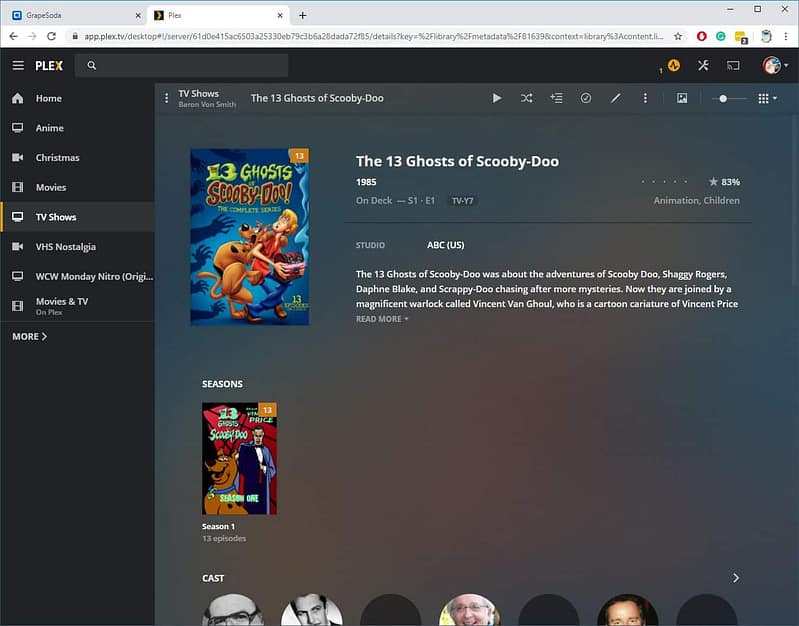Select the first cast member photo
This screenshot has height=626, width=799.
click(x=233, y=610)
